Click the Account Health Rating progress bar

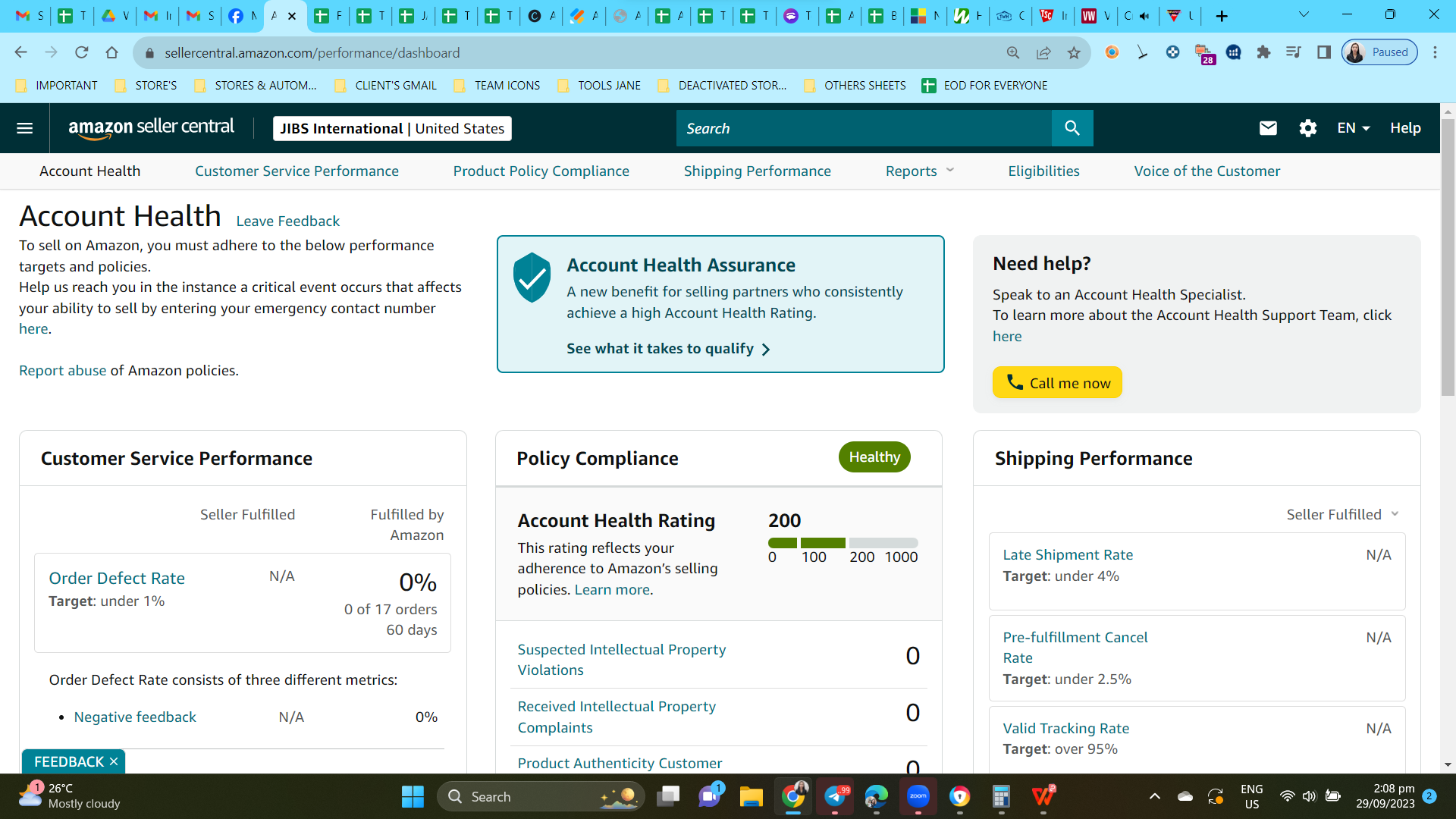[x=843, y=543]
